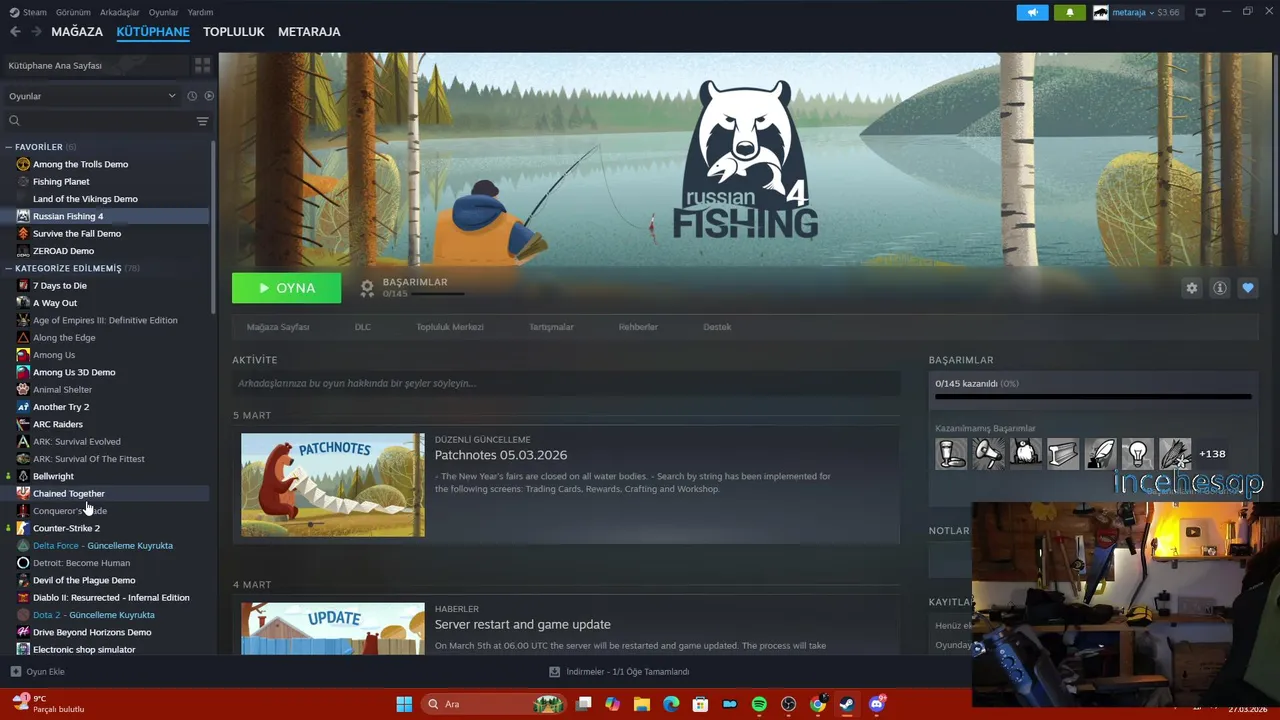Image resolution: width=1280 pixels, height=720 pixels.
Task: Open game info icon
Action: point(1219,288)
